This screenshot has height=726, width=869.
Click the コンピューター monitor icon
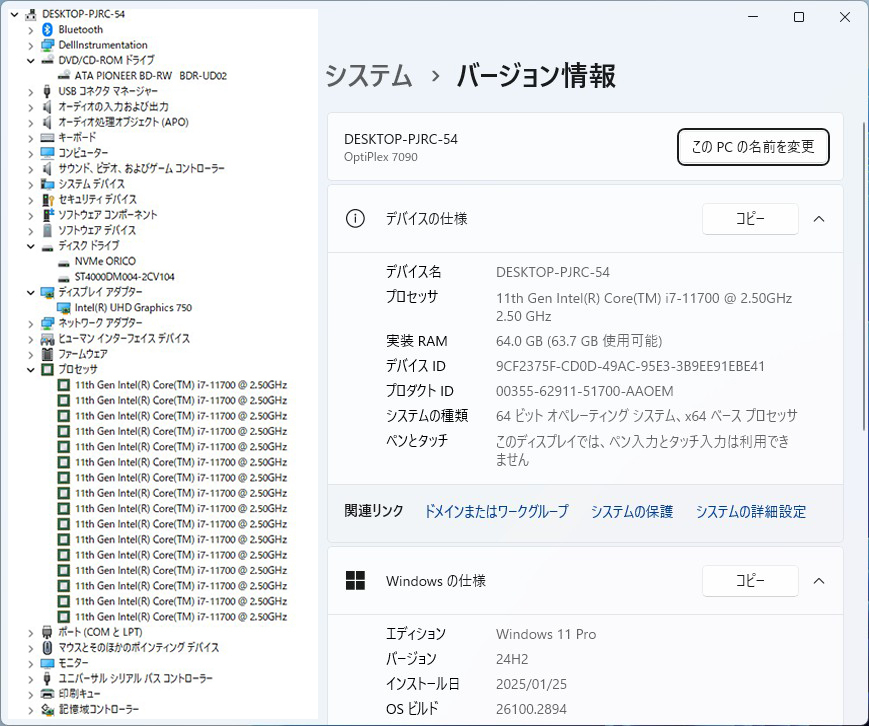coord(48,153)
